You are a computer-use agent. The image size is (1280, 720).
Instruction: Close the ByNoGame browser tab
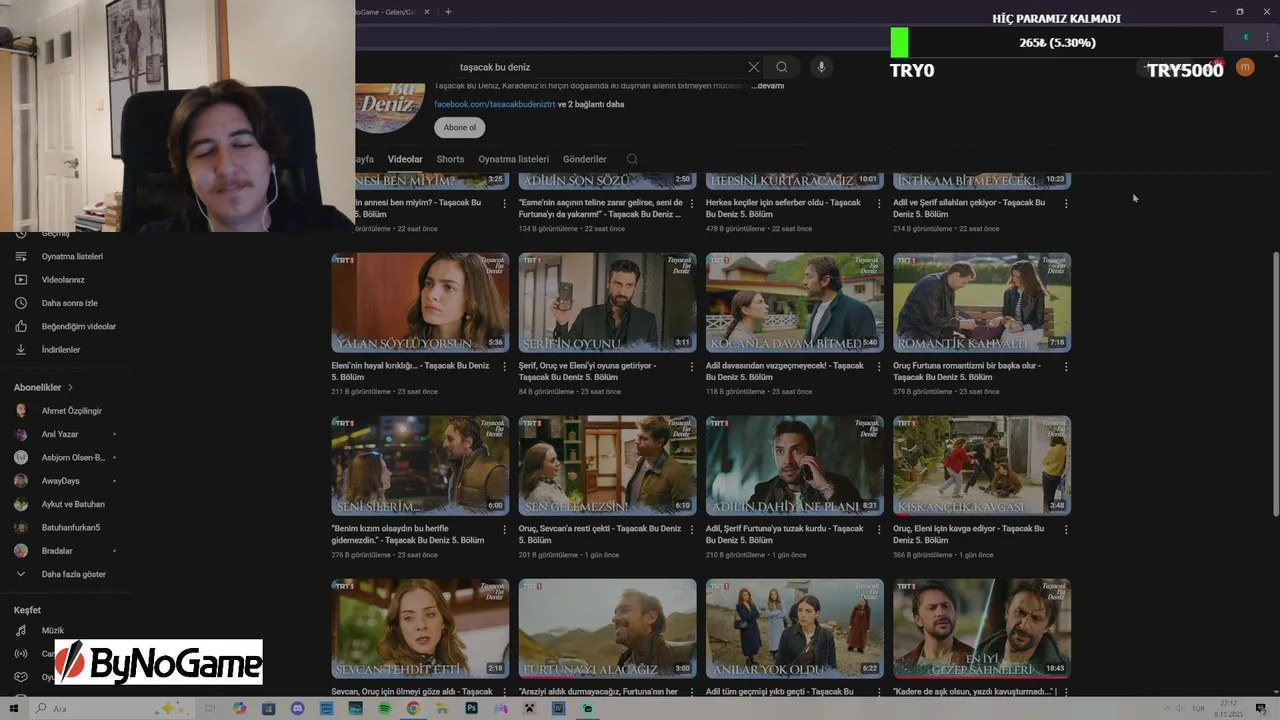427,12
